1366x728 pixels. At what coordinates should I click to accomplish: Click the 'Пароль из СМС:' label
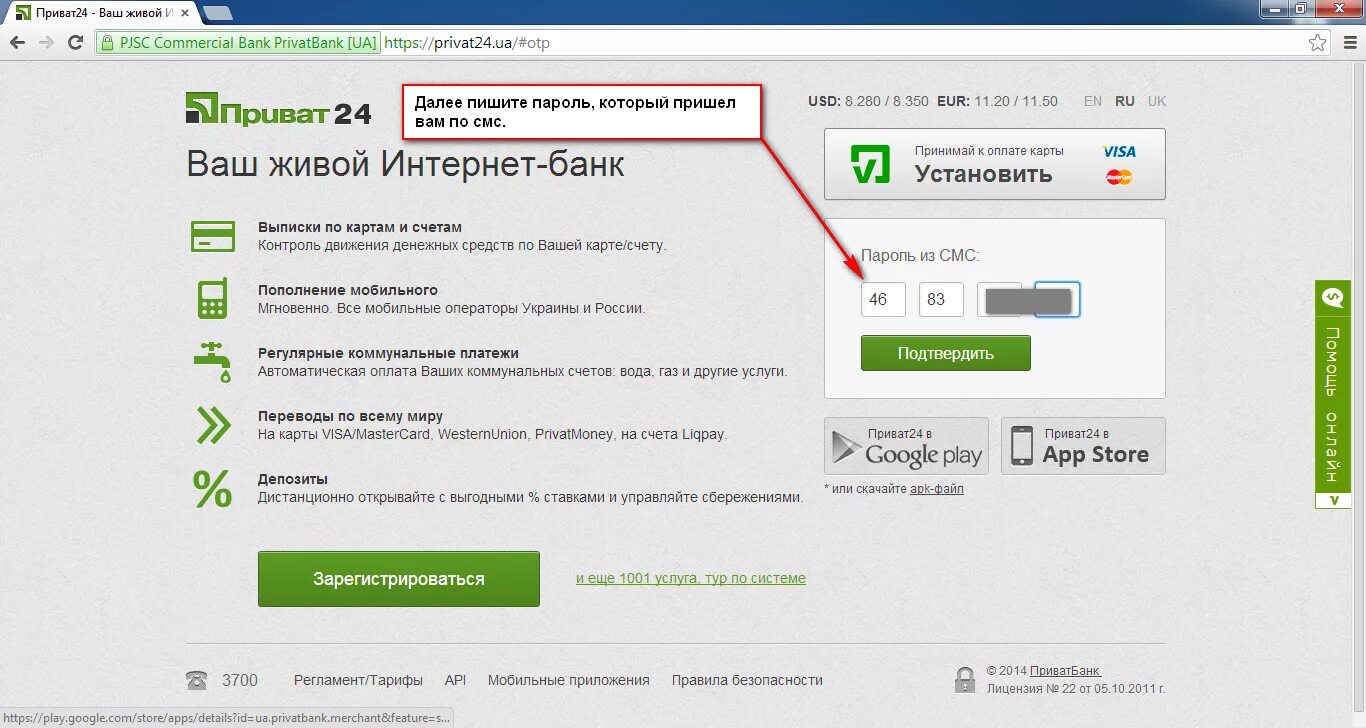point(920,255)
